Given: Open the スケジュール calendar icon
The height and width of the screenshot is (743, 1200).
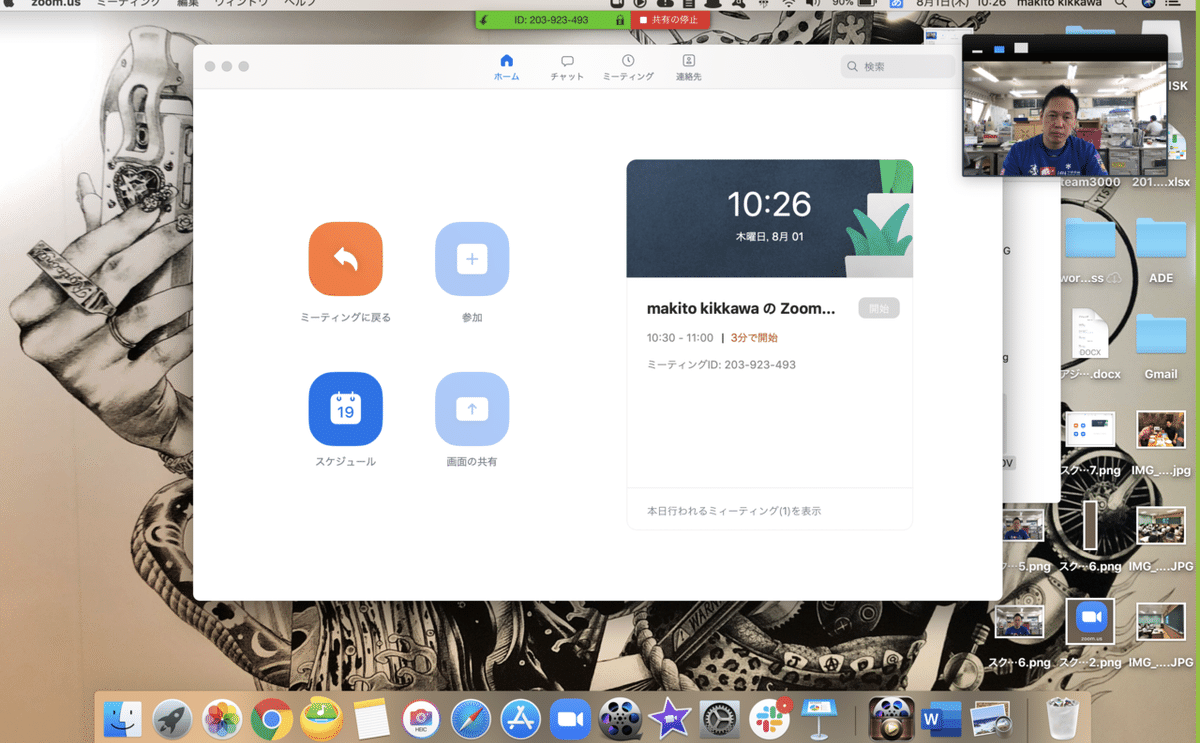Looking at the screenshot, I should (x=345, y=409).
